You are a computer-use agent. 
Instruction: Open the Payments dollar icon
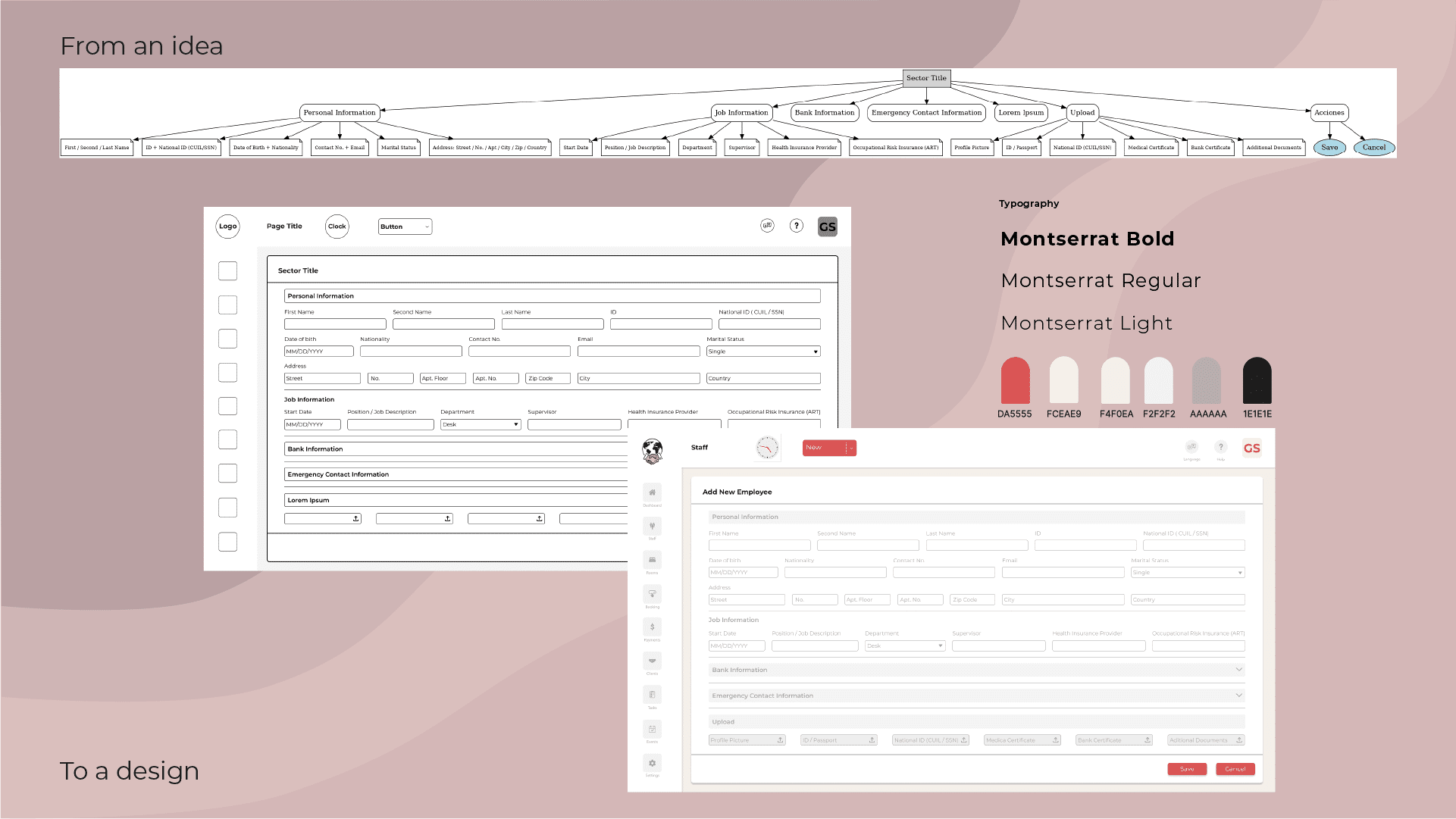pyautogui.click(x=652, y=627)
